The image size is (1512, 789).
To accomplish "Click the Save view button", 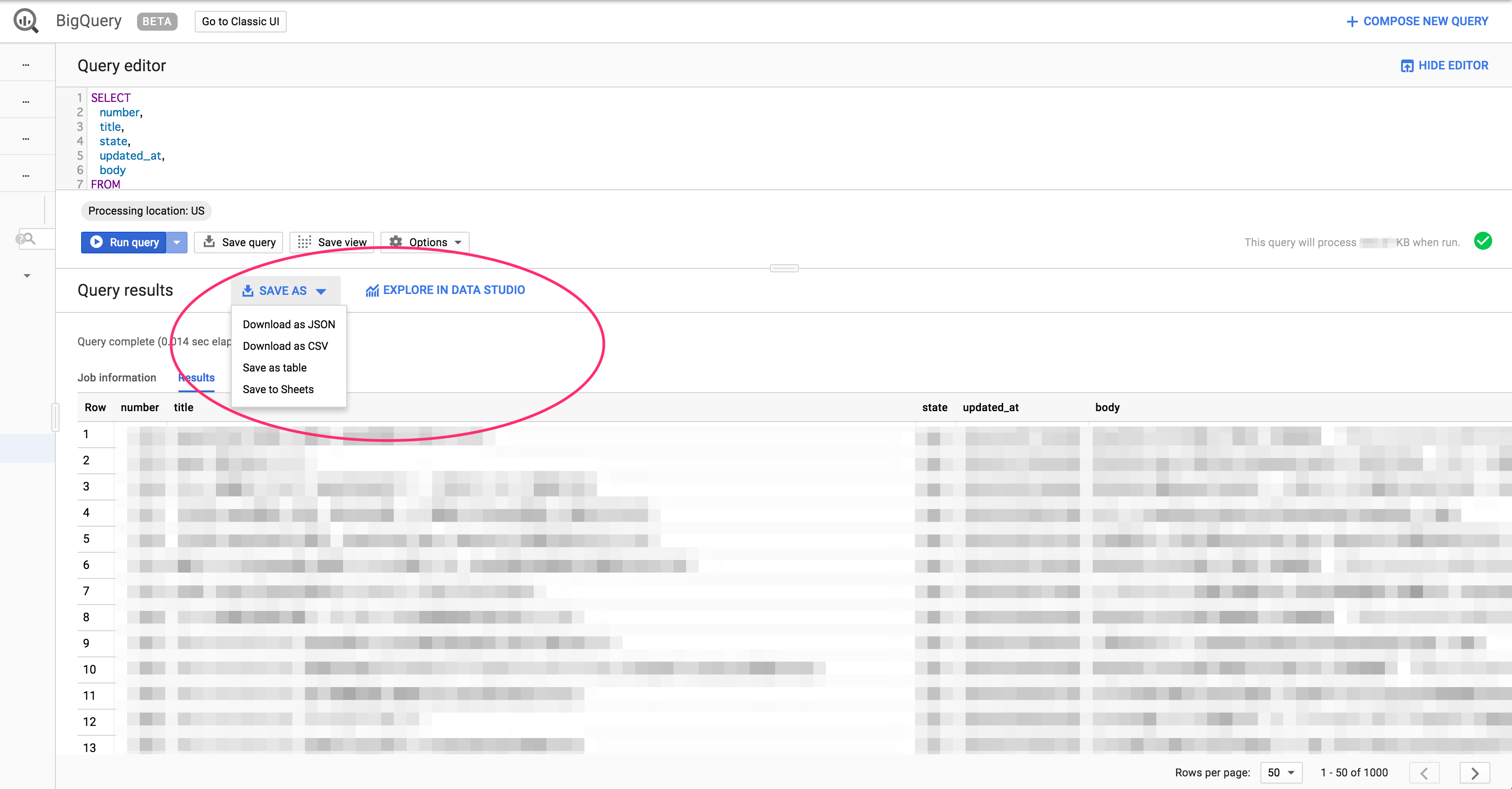I will point(332,243).
